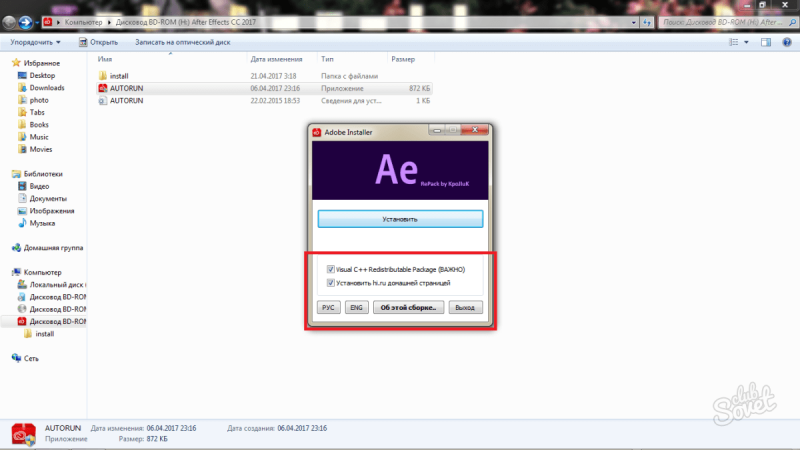Open Изображения library
The height and width of the screenshot is (450, 800).
tap(52, 211)
